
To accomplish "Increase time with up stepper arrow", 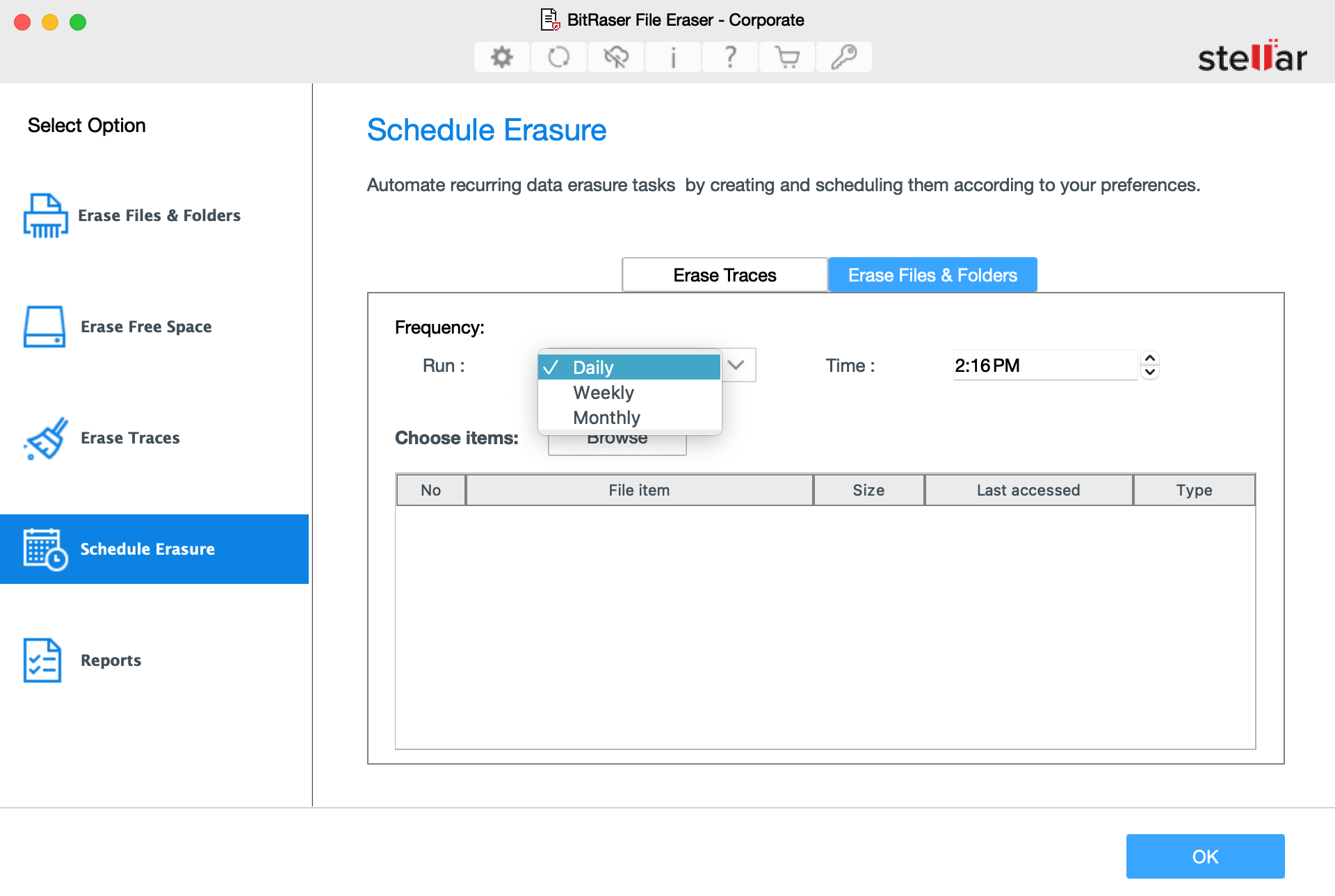I will (1150, 358).
